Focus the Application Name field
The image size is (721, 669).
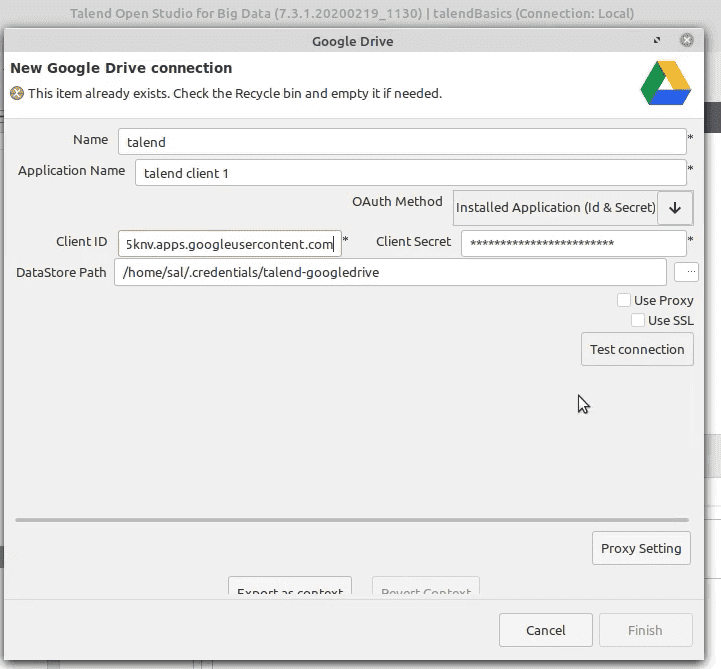pos(411,173)
